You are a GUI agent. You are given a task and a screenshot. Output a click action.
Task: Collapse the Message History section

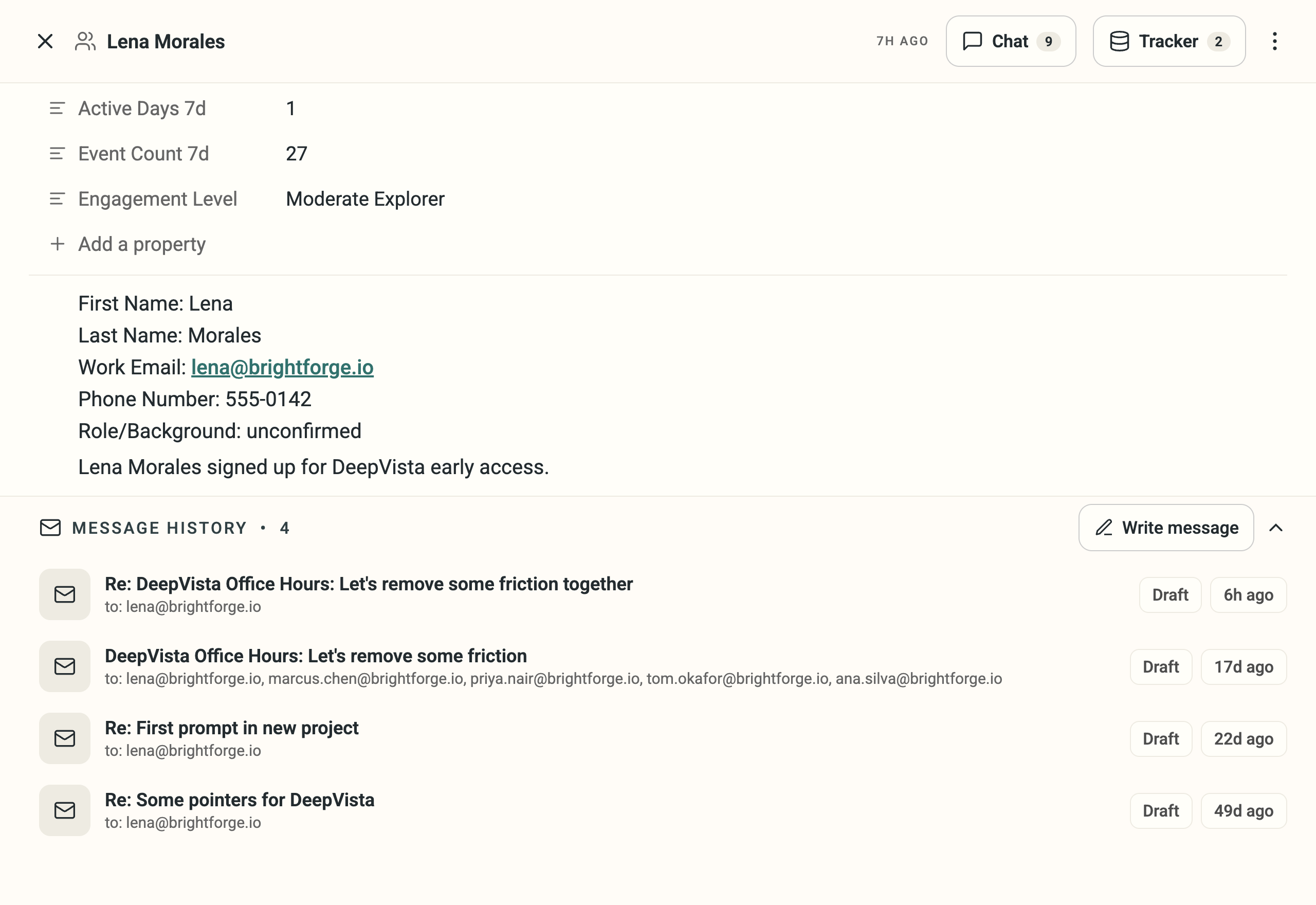coord(1276,528)
